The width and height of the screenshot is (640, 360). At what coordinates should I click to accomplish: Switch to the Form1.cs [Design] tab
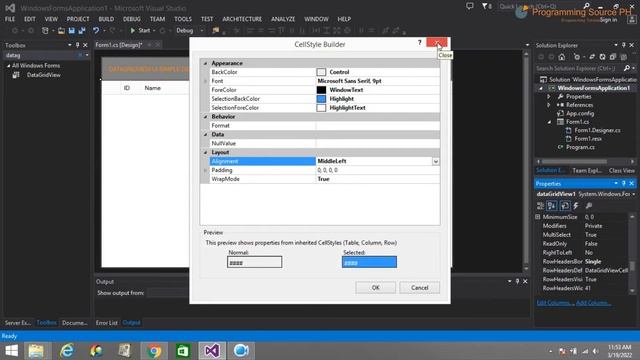pyautogui.click(x=118, y=45)
